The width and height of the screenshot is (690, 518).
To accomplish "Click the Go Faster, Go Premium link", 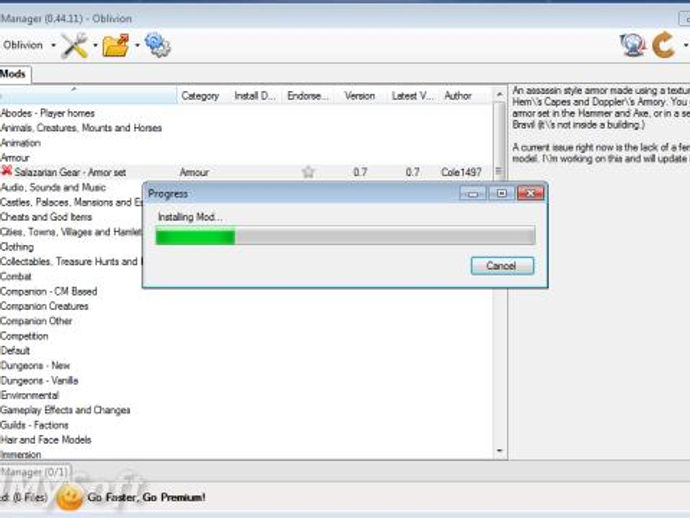I will (x=147, y=497).
